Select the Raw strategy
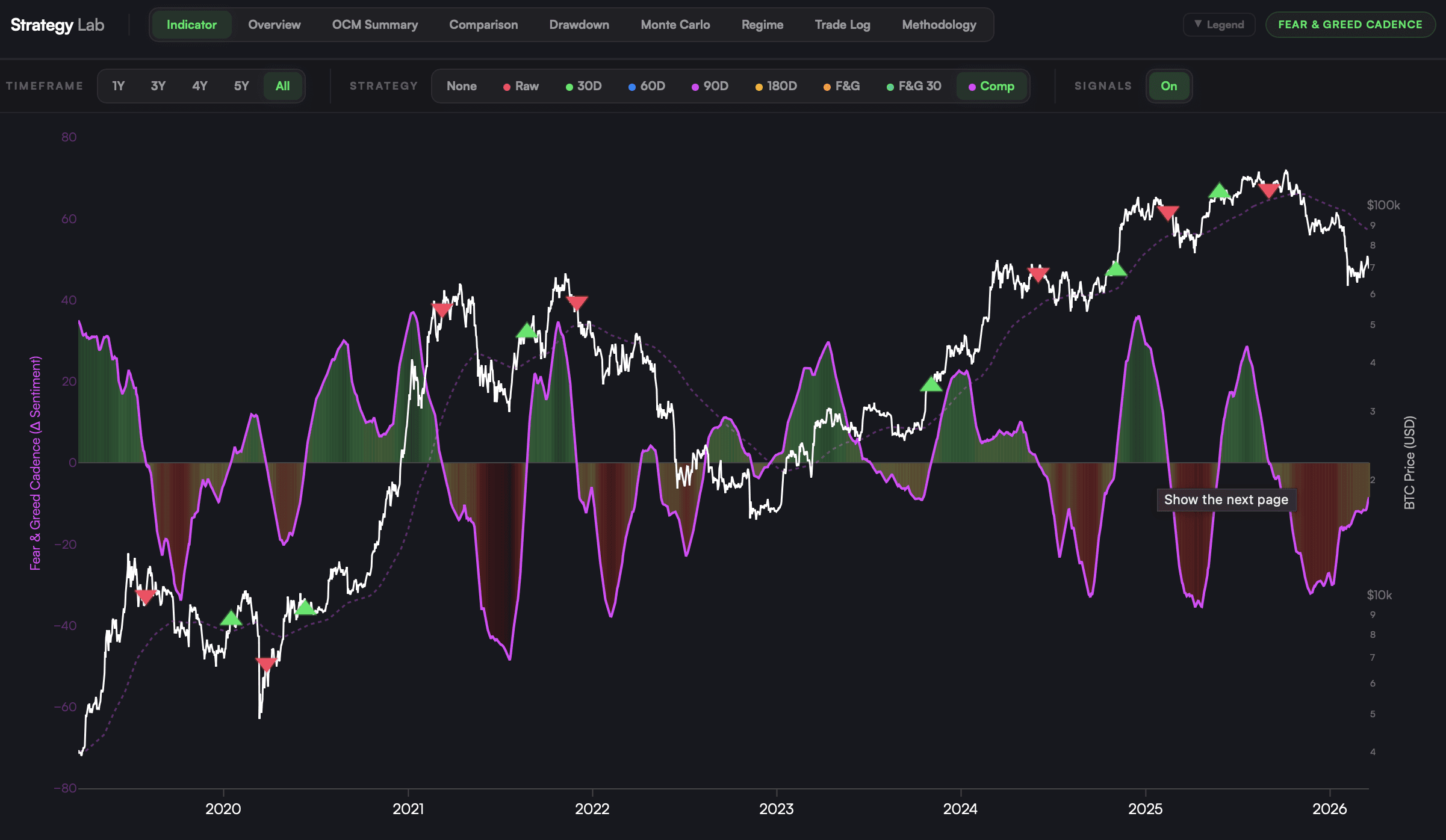The width and height of the screenshot is (1446, 840). click(x=521, y=86)
